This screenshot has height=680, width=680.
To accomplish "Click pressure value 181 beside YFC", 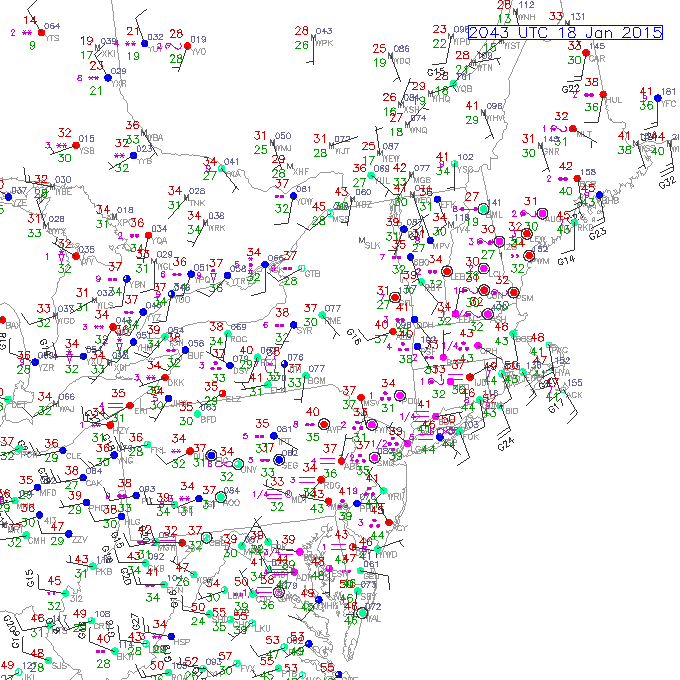I will (x=668, y=92).
